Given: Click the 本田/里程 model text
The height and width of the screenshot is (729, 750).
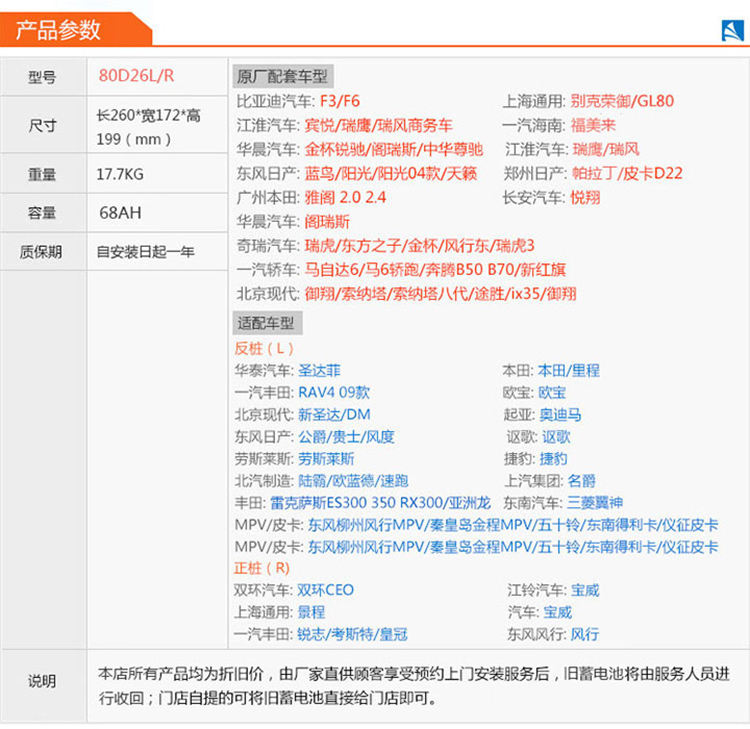Looking at the screenshot, I should [569, 370].
